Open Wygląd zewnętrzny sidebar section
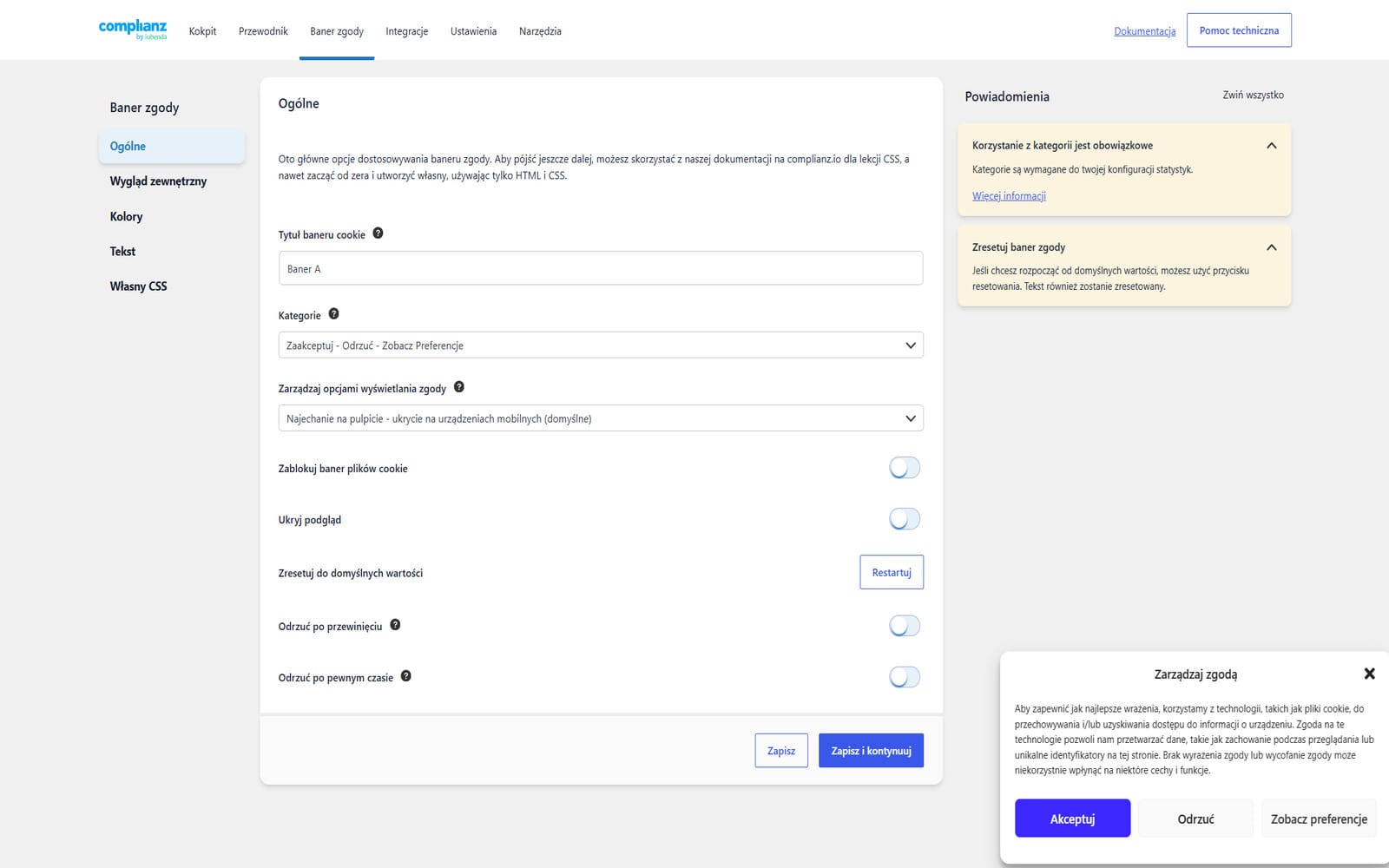This screenshot has height=868, width=1389. click(158, 181)
